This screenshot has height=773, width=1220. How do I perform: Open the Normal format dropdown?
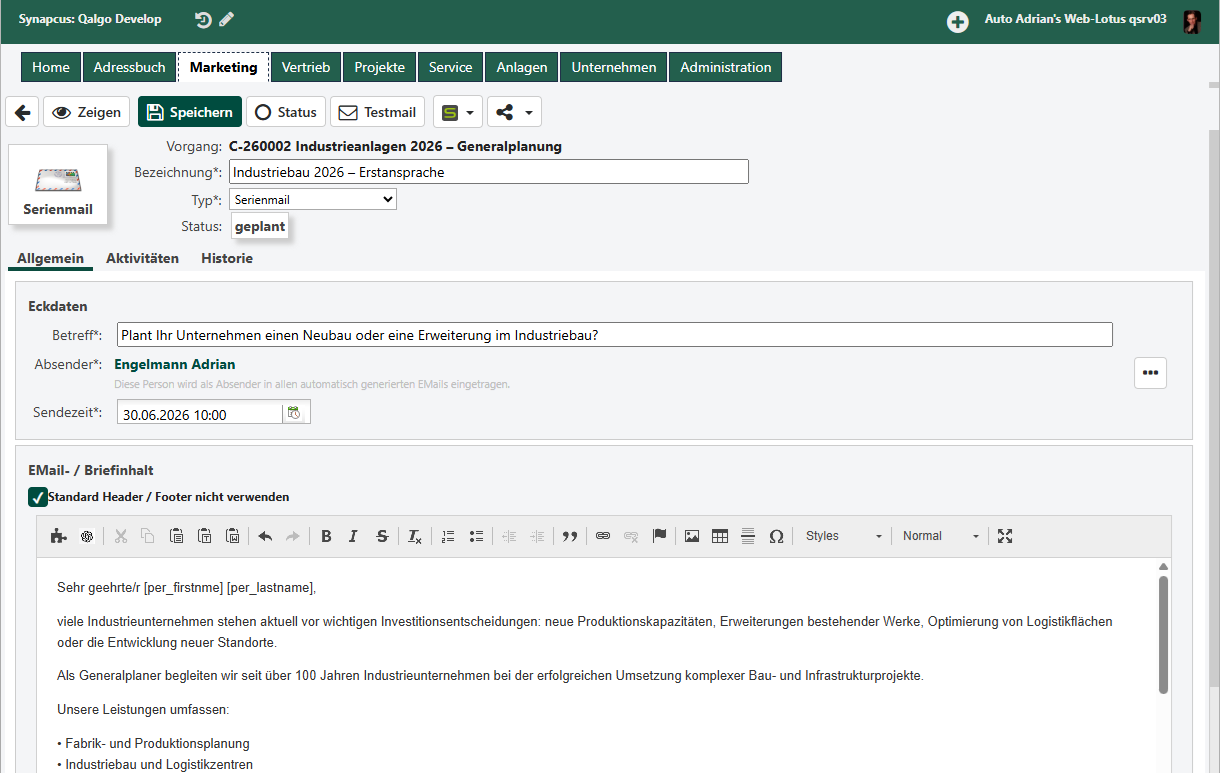(941, 536)
